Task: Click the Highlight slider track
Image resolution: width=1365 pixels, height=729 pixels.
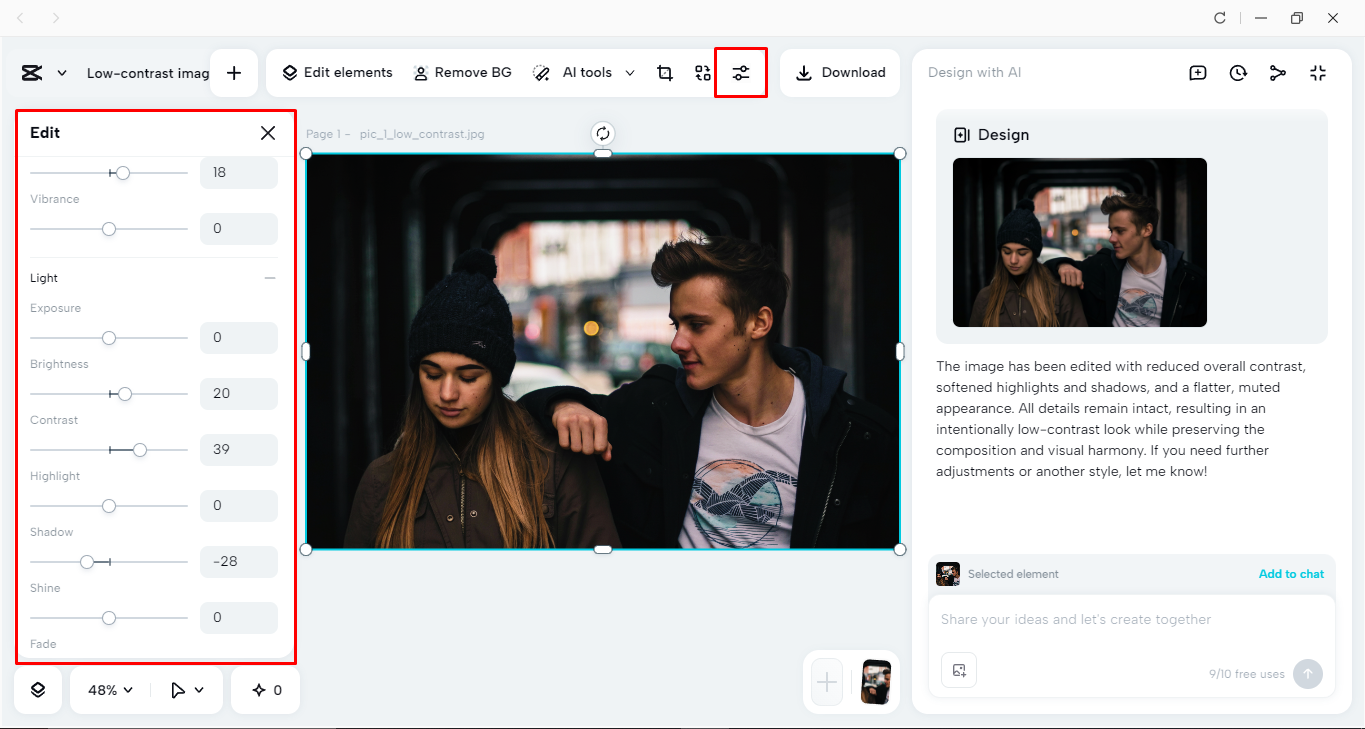Action: (109, 506)
